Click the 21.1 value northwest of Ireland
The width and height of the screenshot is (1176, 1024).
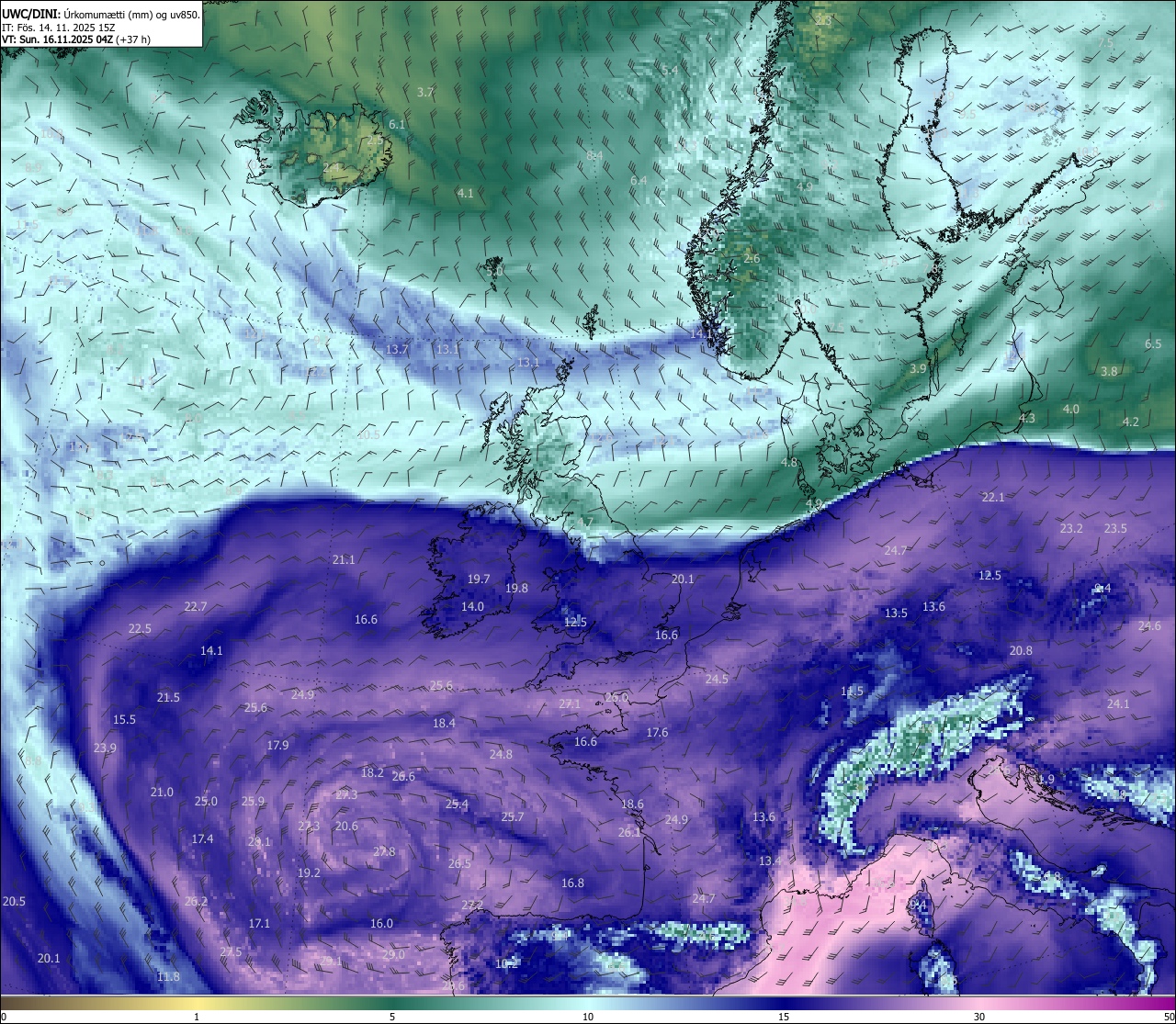click(344, 560)
